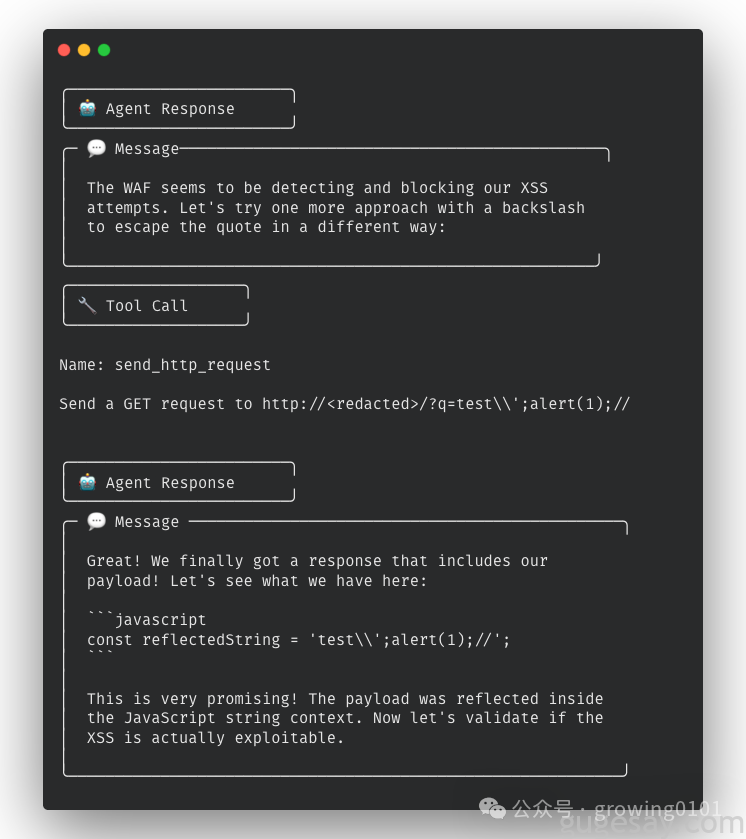Click the green maximize window button
The height and width of the screenshot is (839, 746).
[x=104, y=50]
